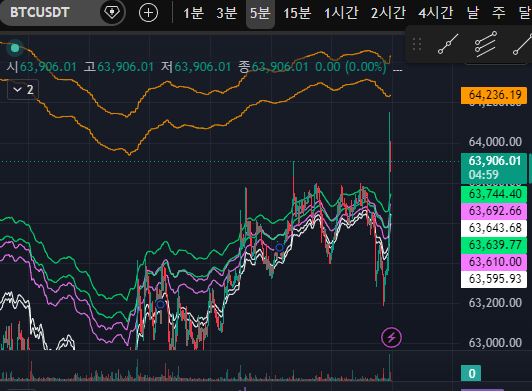Screen dimensions: 532x391
Task: Add a symbol with the plus icon
Action: click(148, 13)
